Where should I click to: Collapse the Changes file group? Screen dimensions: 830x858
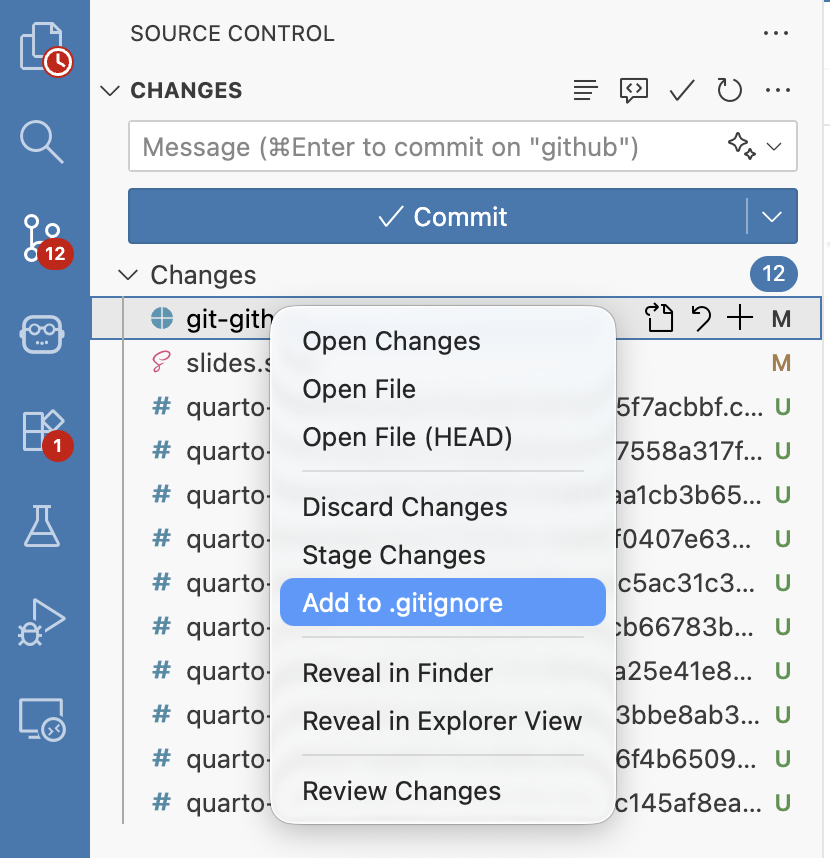(128, 275)
